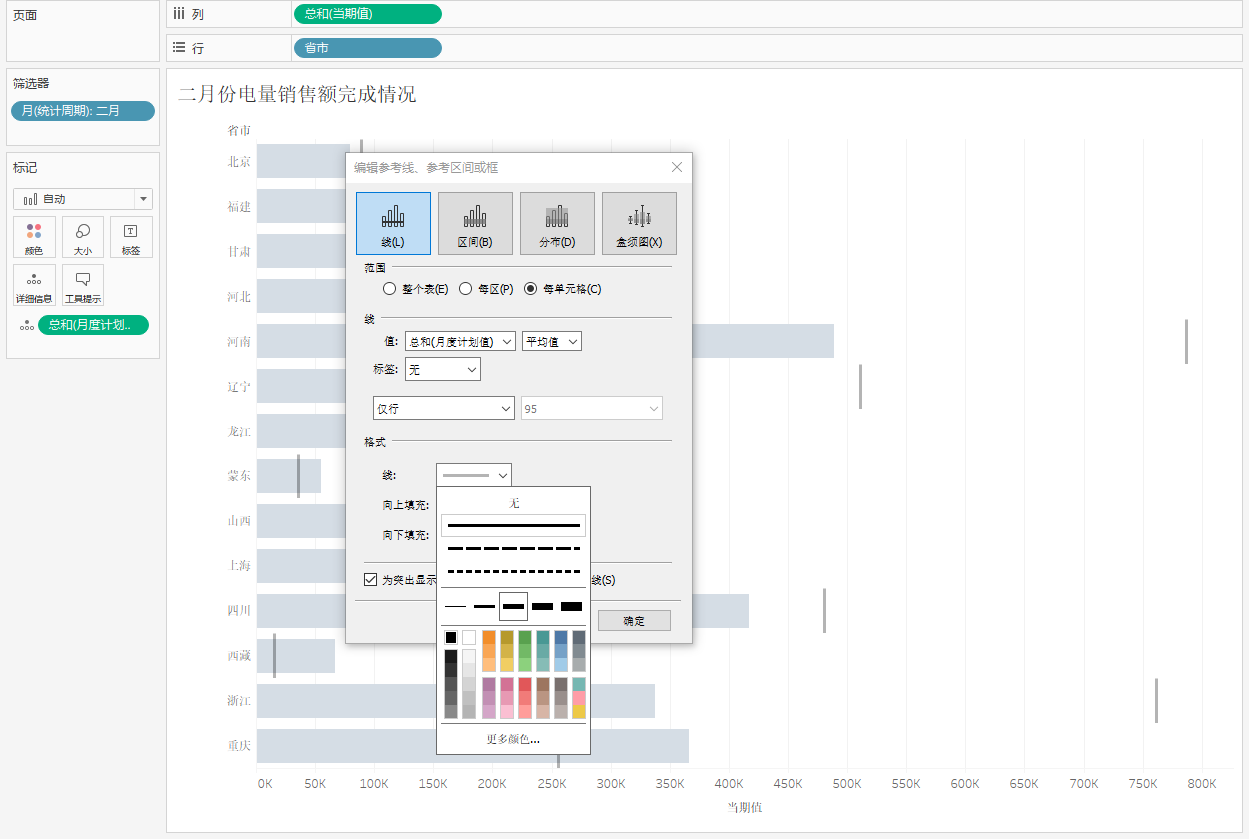The height and width of the screenshot is (839, 1249).
Task: Click the 省市 header above row labels
Action: click(x=239, y=130)
